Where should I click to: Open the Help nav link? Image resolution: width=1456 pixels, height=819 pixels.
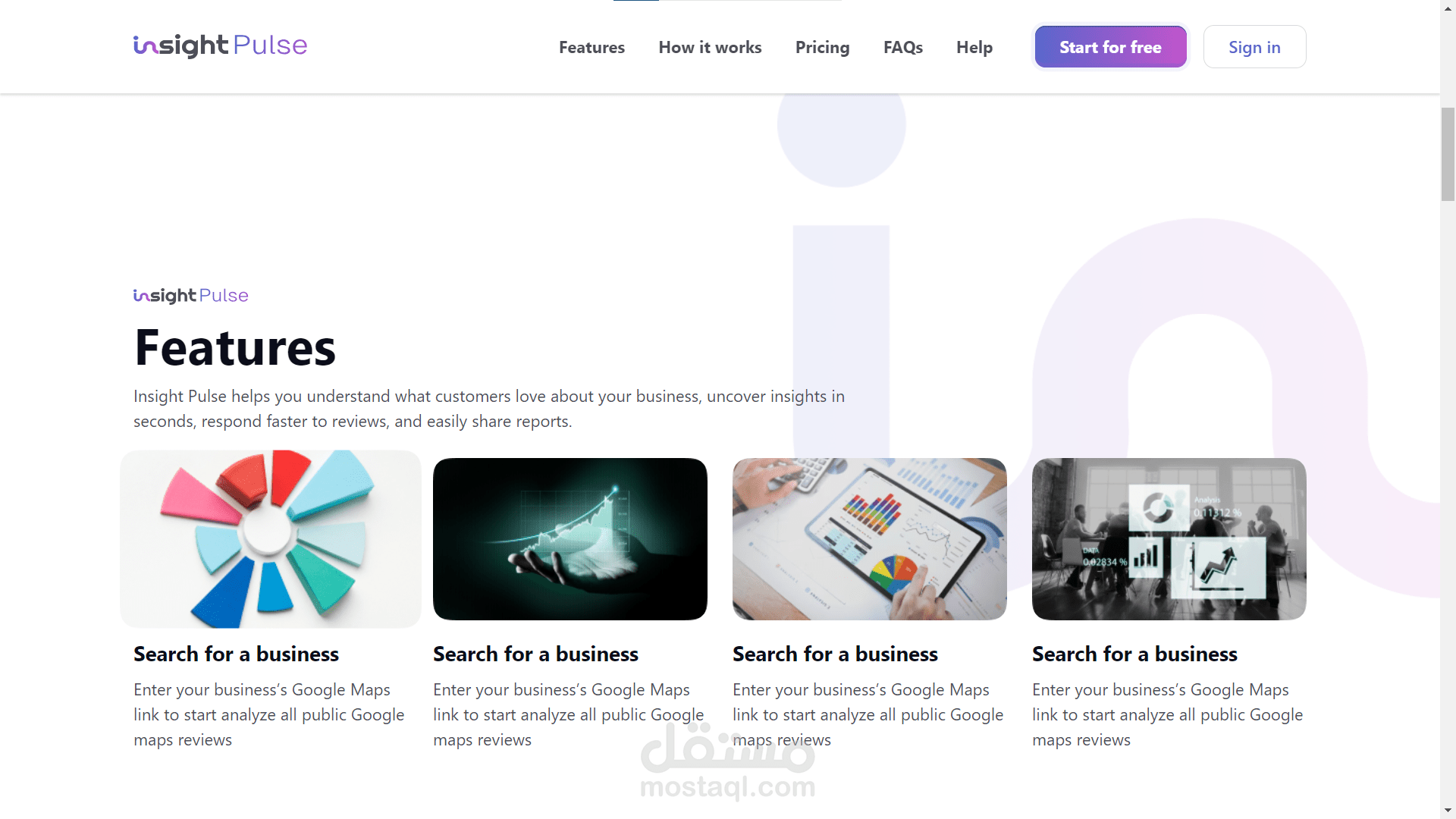974,47
